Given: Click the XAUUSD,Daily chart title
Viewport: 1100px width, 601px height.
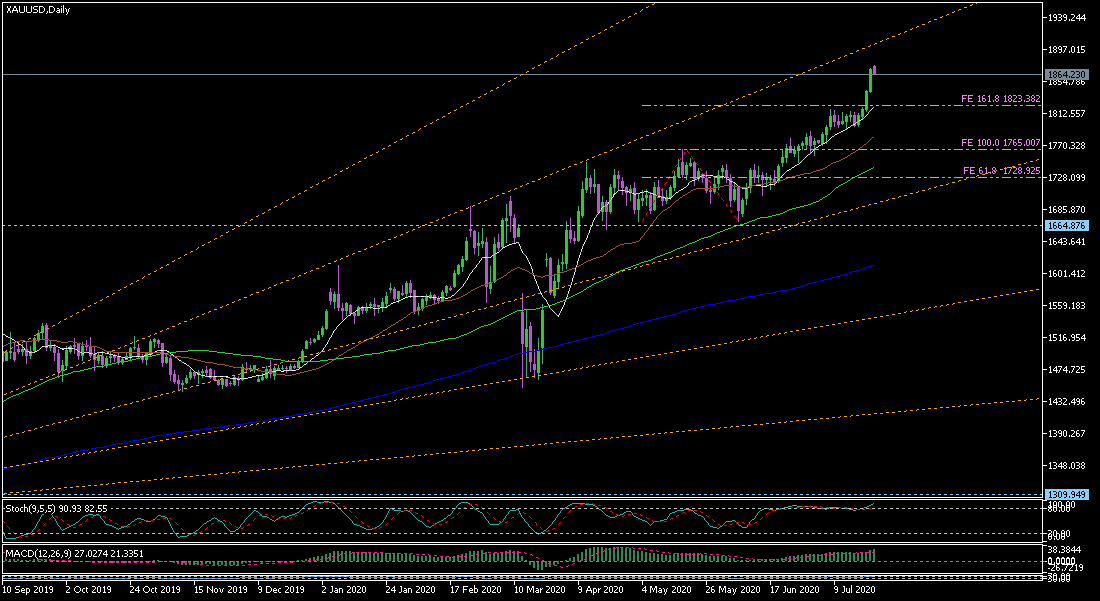Looking at the screenshot, I should pyautogui.click(x=37, y=10).
